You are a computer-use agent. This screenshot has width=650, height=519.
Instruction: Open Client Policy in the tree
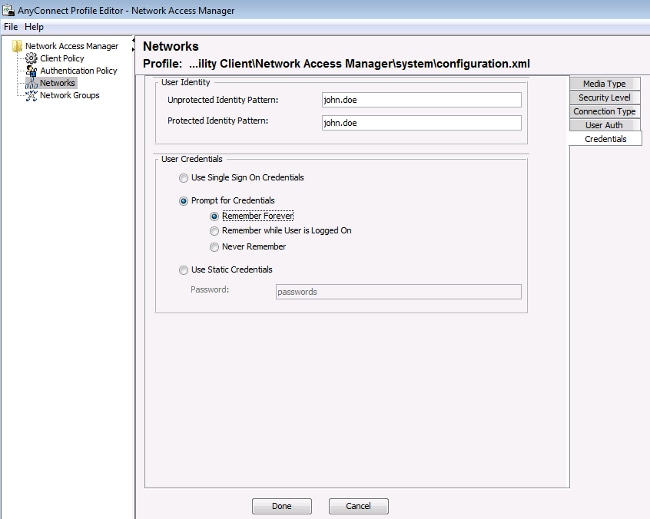tap(62, 58)
